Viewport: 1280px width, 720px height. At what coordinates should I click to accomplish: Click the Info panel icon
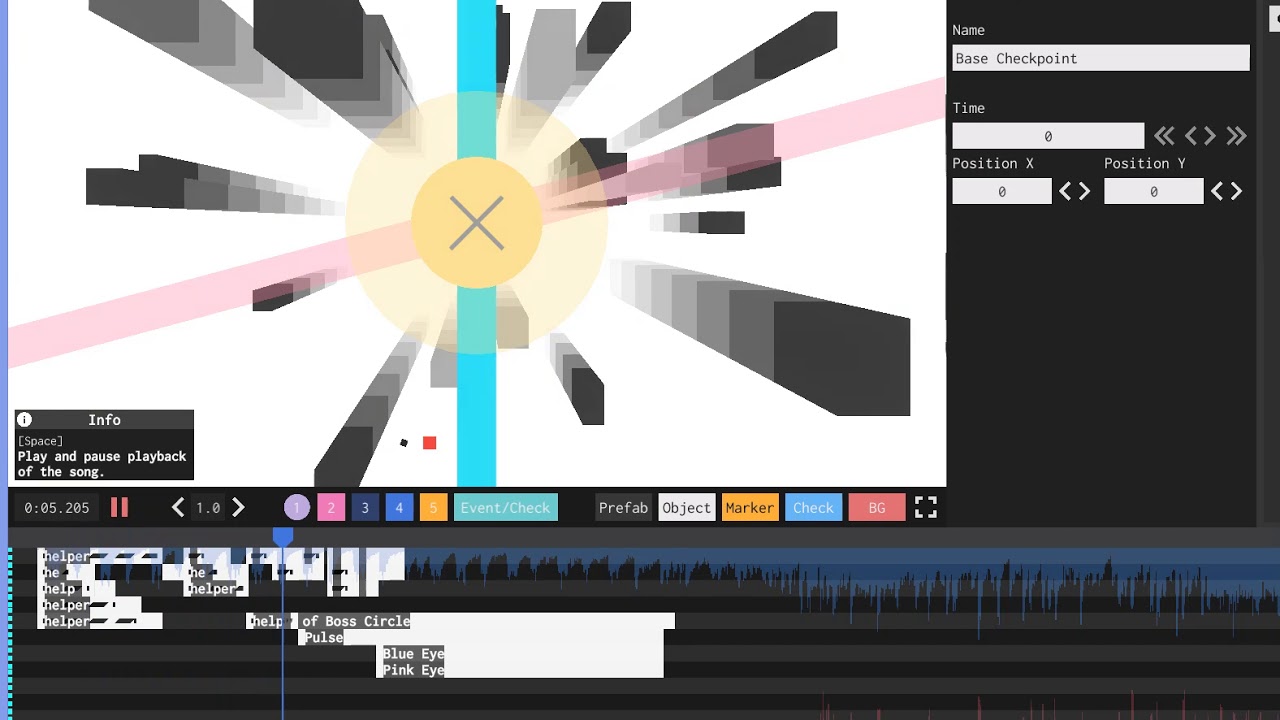tap(25, 420)
